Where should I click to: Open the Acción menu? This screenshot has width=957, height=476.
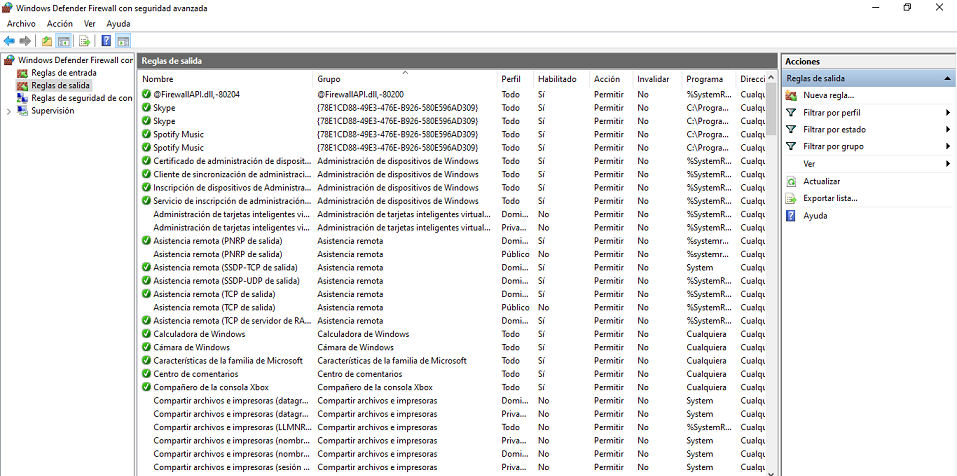click(60, 24)
